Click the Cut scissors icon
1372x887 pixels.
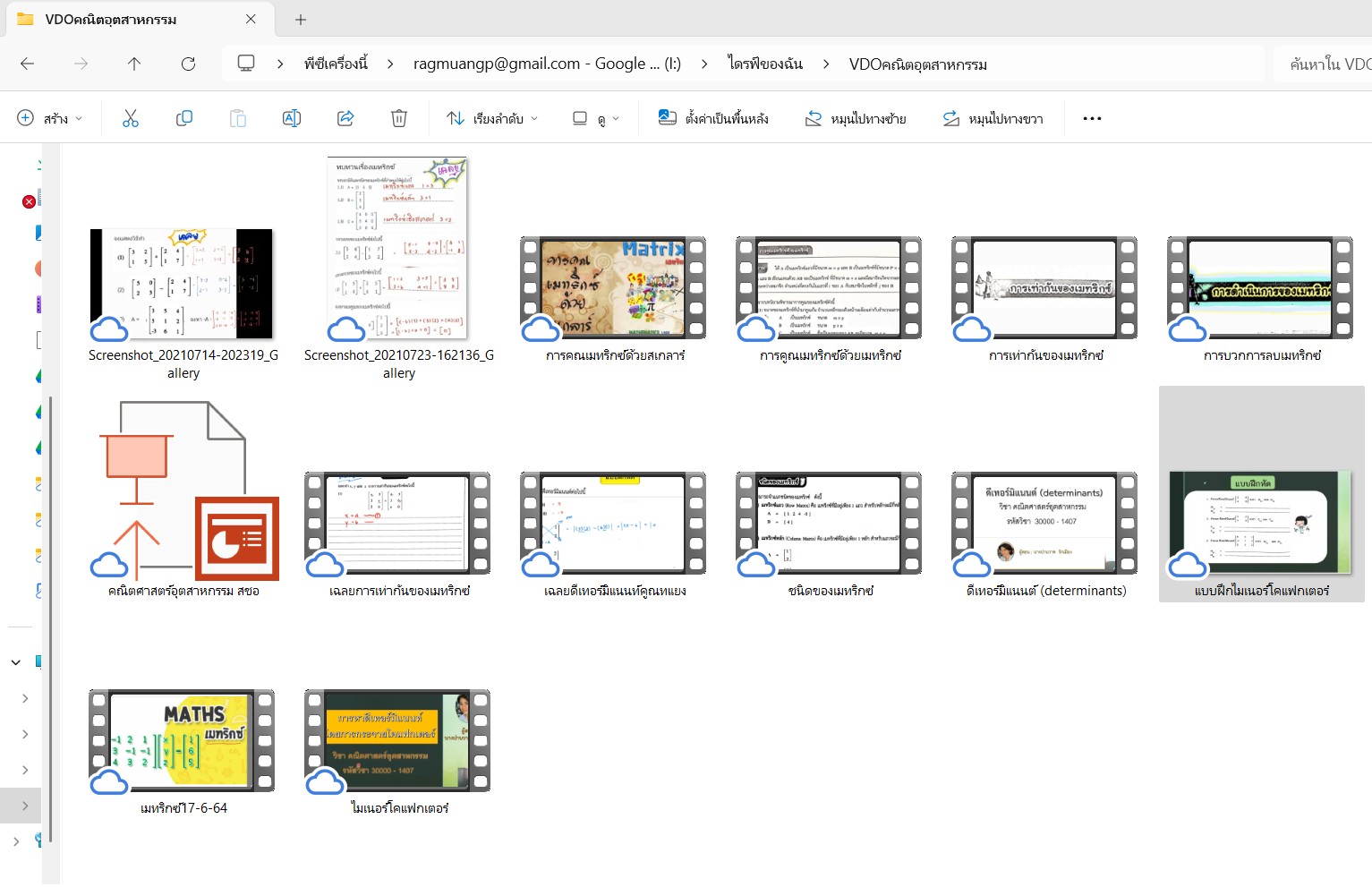pos(131,118)
